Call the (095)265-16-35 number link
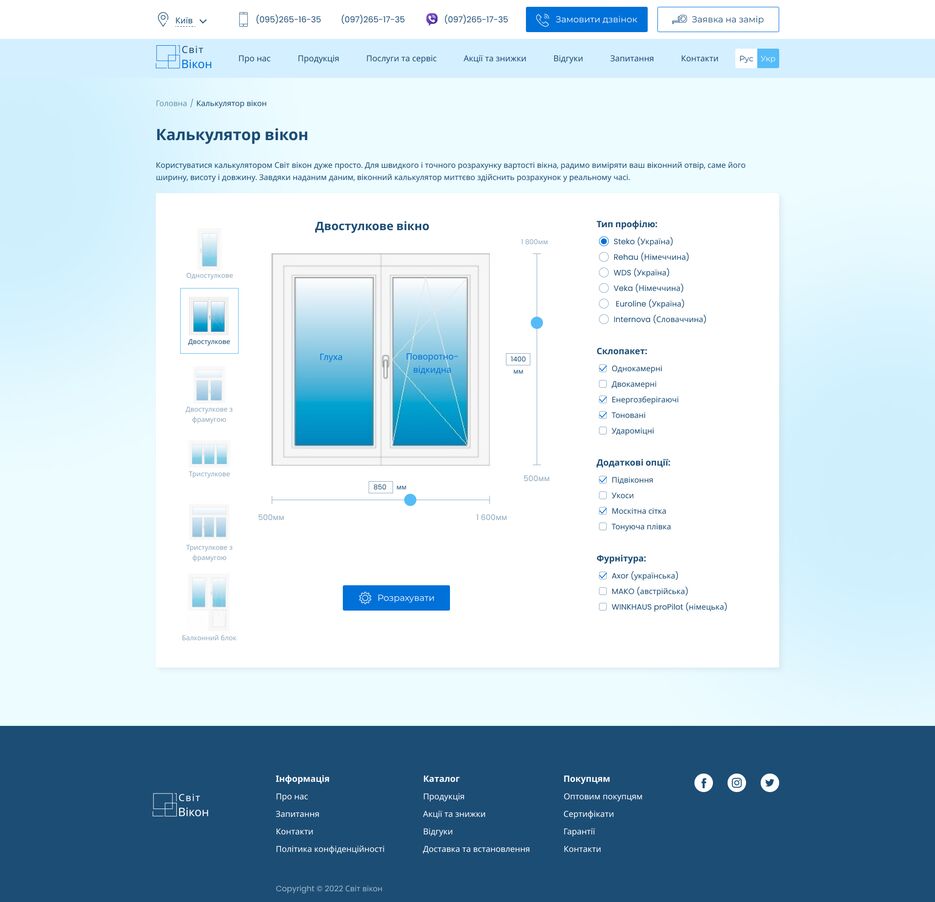Screen dimensions: 935x902 click(x=289, y=19)
